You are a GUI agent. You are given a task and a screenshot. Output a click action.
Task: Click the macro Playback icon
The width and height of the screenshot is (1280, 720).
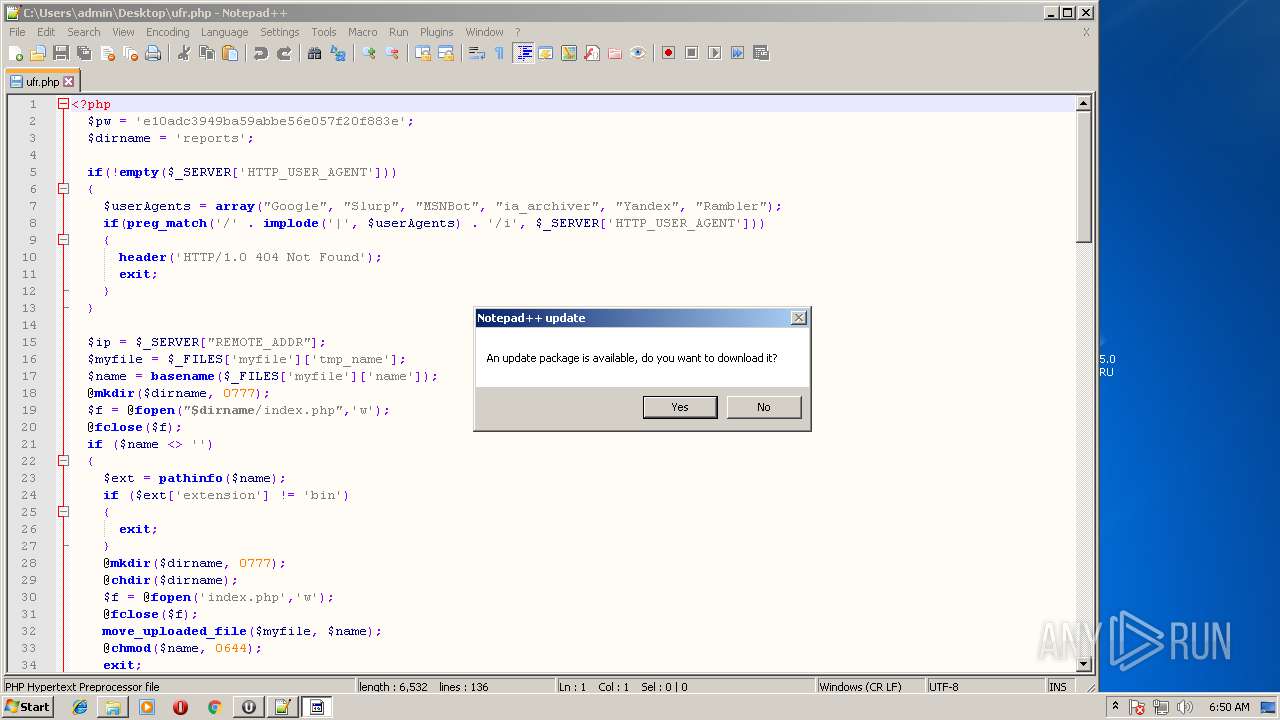point(714,53)
